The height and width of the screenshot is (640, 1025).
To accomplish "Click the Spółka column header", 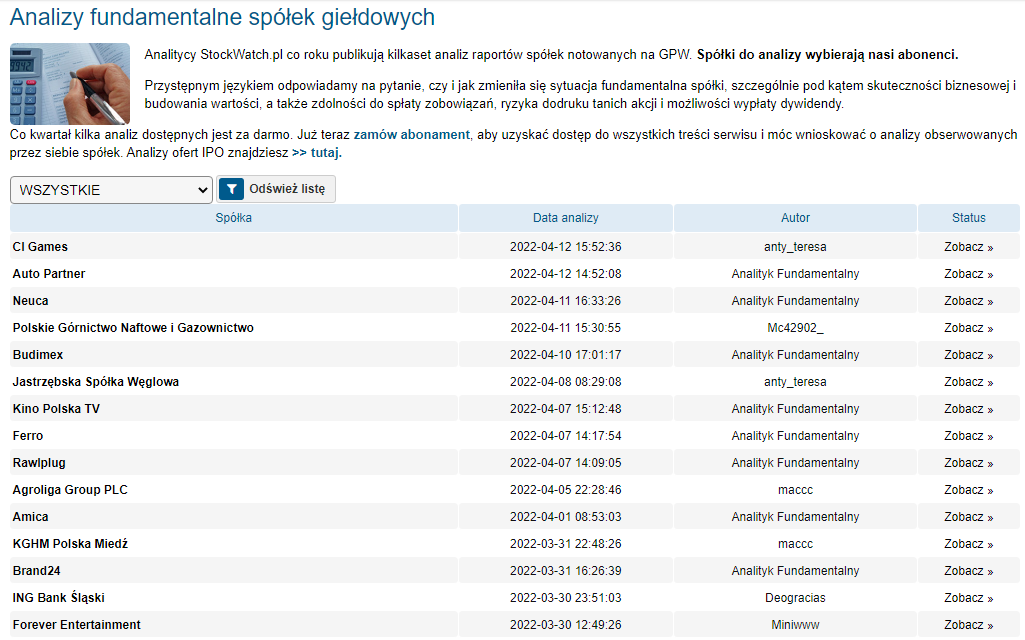I will tap(233, 218).
